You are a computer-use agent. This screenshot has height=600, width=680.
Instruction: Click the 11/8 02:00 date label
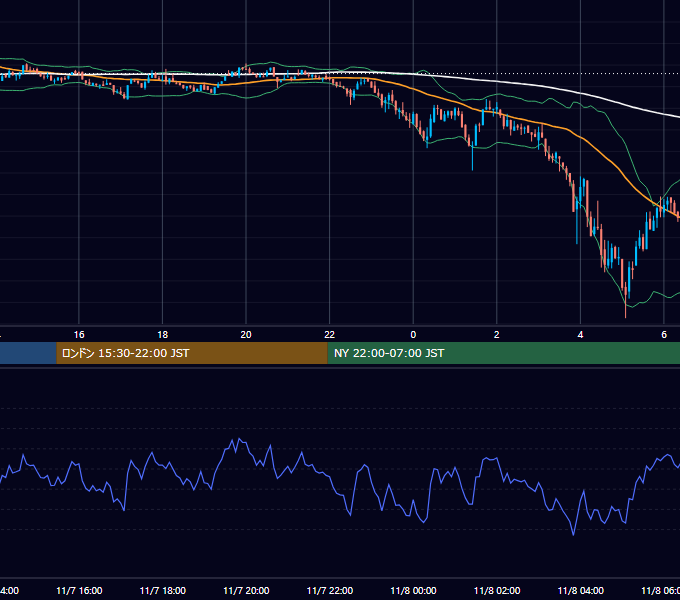click(x=497, y=590)
